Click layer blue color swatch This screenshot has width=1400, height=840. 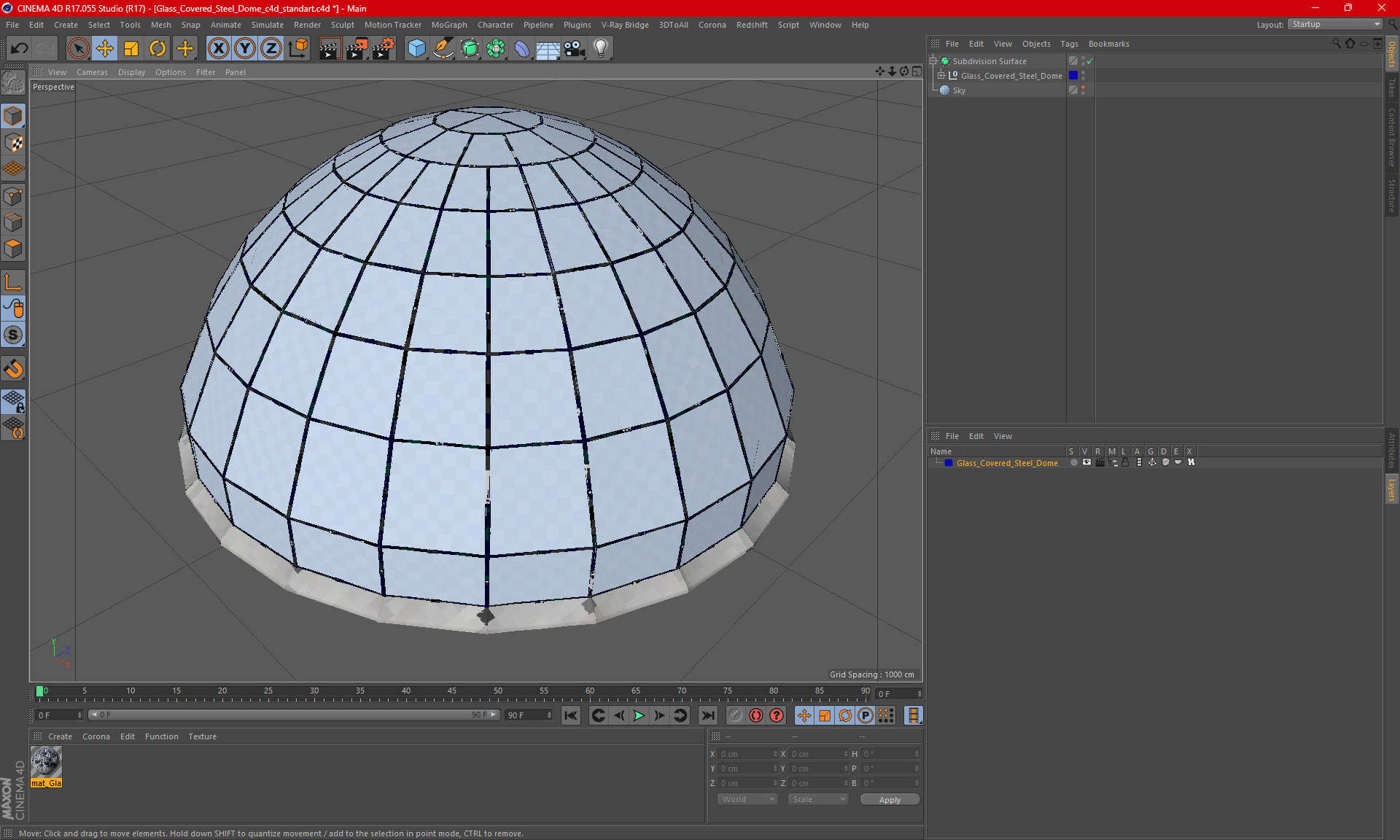click(949, 463)
